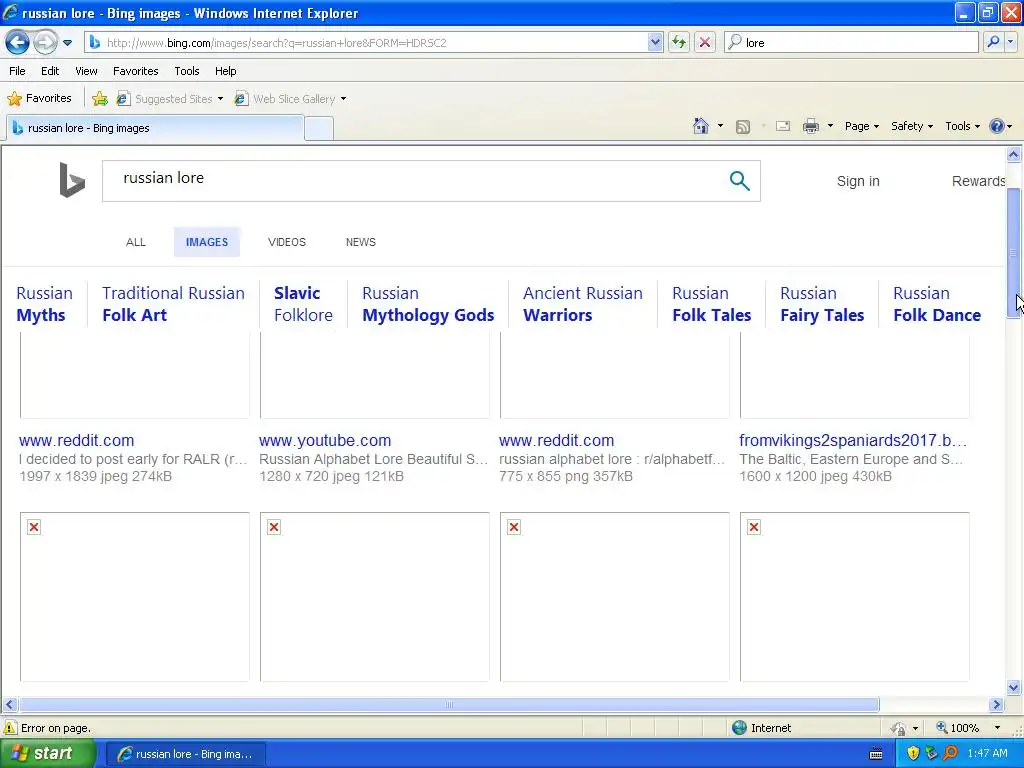Click the first broken thumbnail in the bottom row

coord(135,596)
